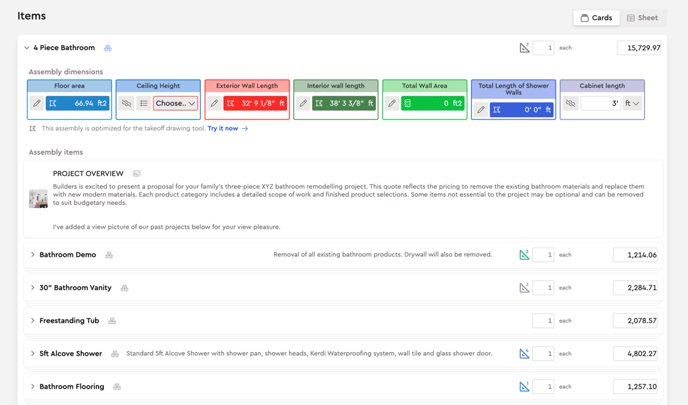Toggle the Cabinet length hidden-eye icon

tap(570, 103)
